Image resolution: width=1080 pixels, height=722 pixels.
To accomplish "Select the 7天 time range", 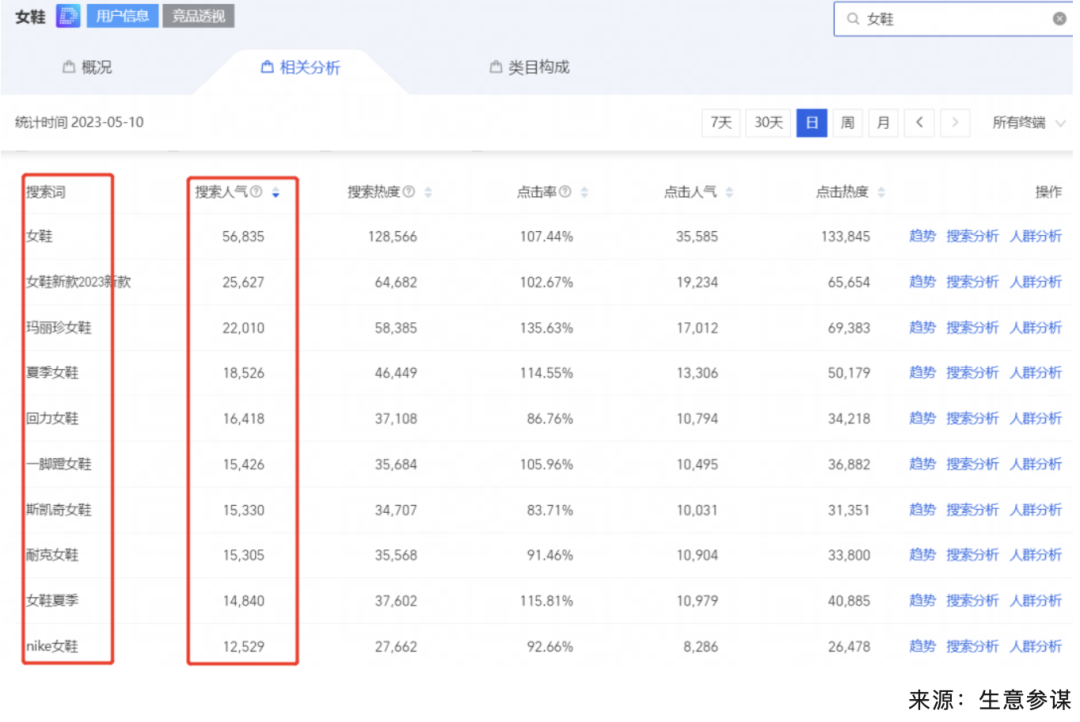I will 720,123.
